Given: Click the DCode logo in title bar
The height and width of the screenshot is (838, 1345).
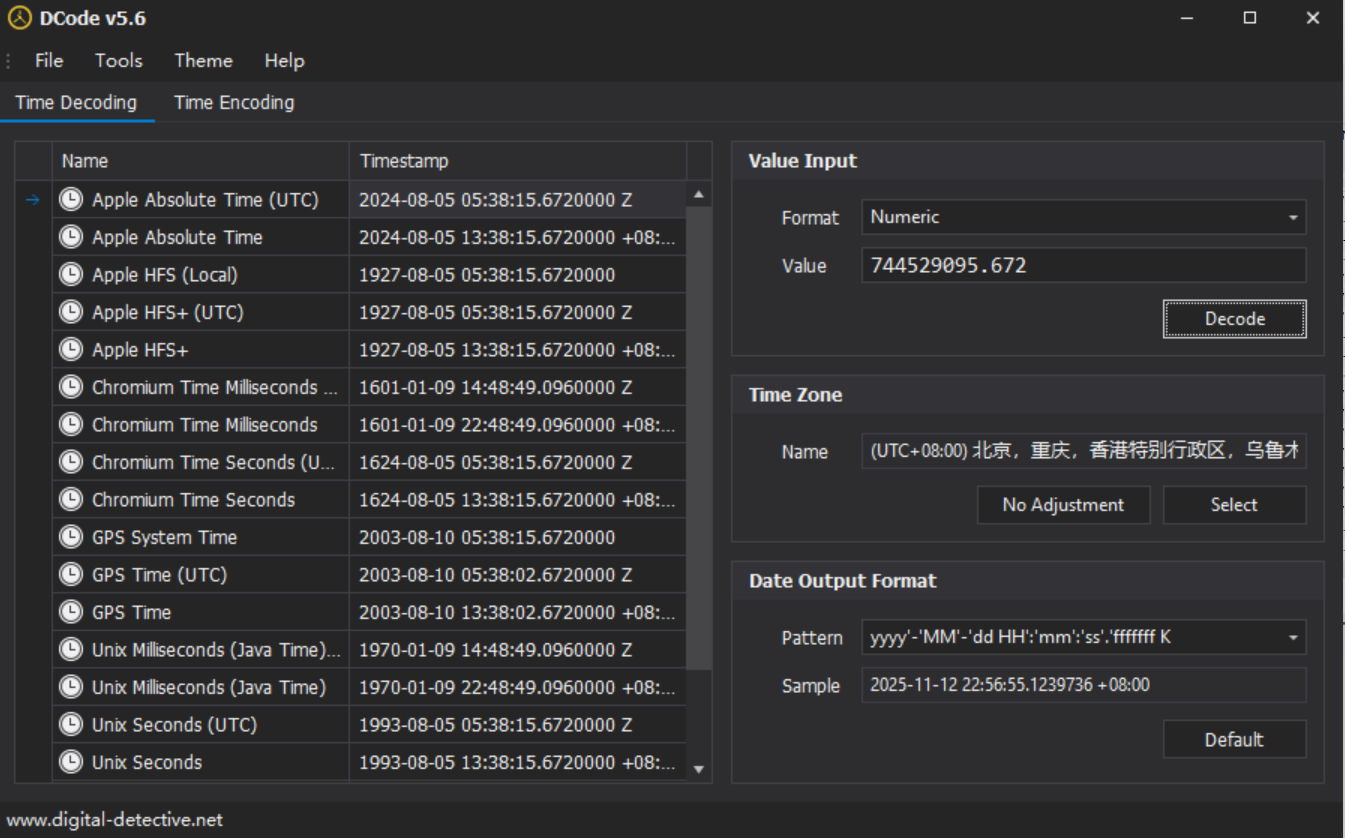Looking at the screenshot, I should coord(19,18).
